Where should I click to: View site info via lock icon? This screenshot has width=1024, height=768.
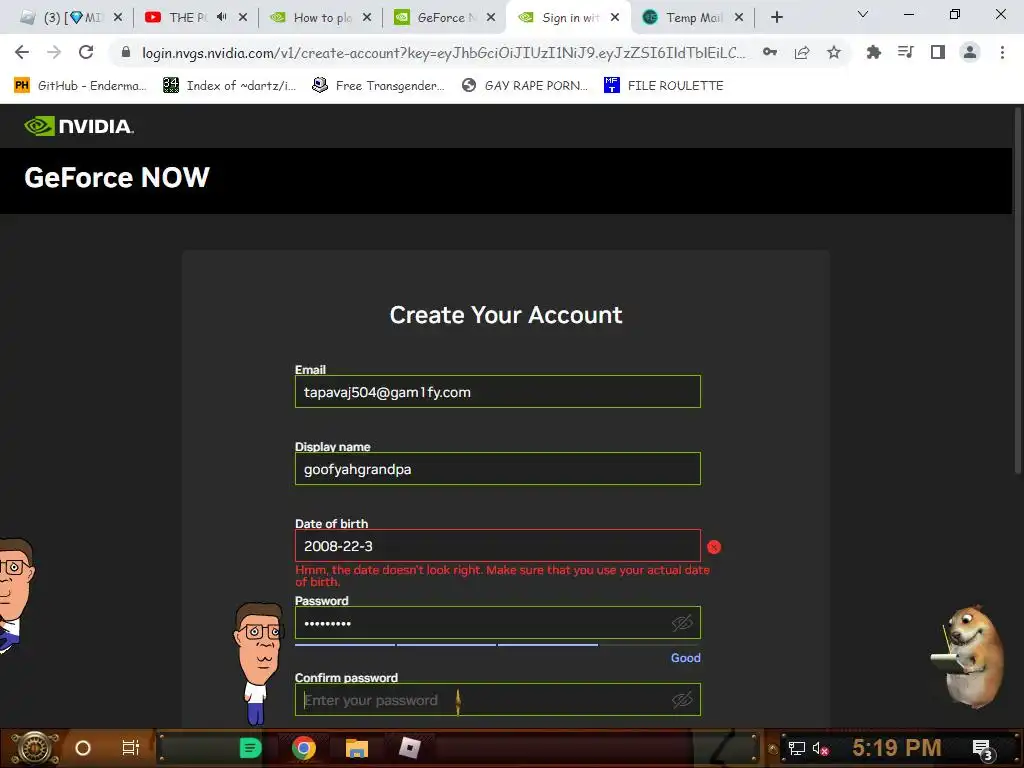pos(126,52)
